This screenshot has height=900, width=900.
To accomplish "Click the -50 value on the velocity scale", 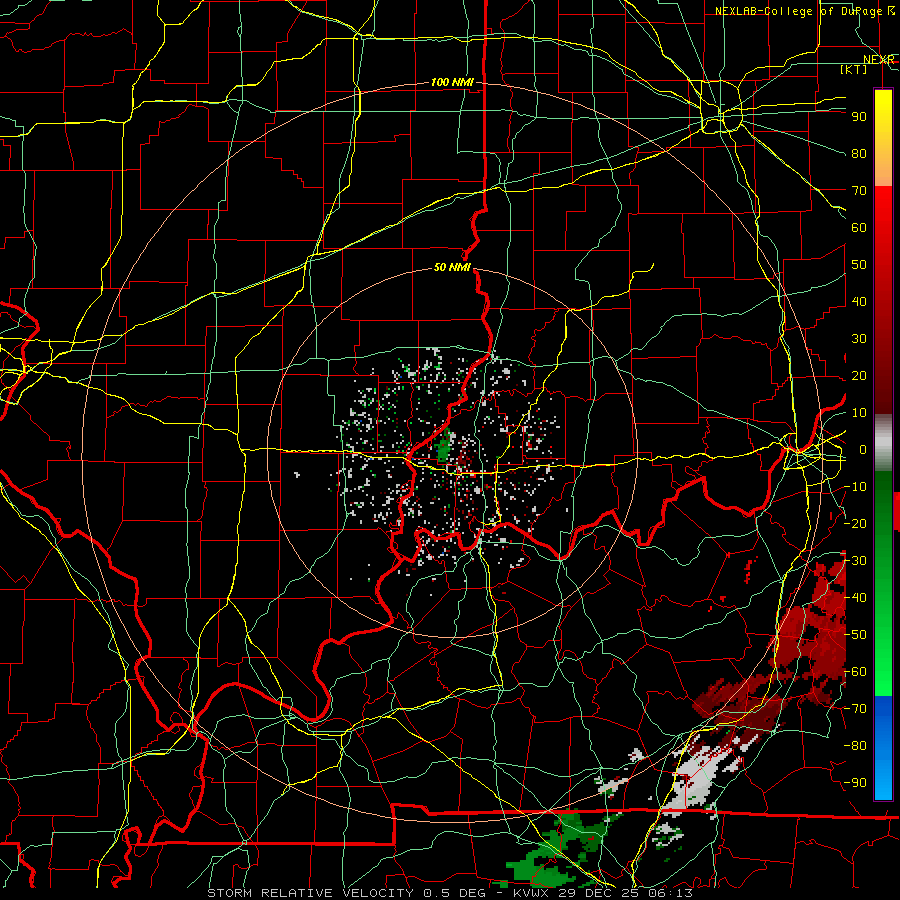I will pos(856,635).
